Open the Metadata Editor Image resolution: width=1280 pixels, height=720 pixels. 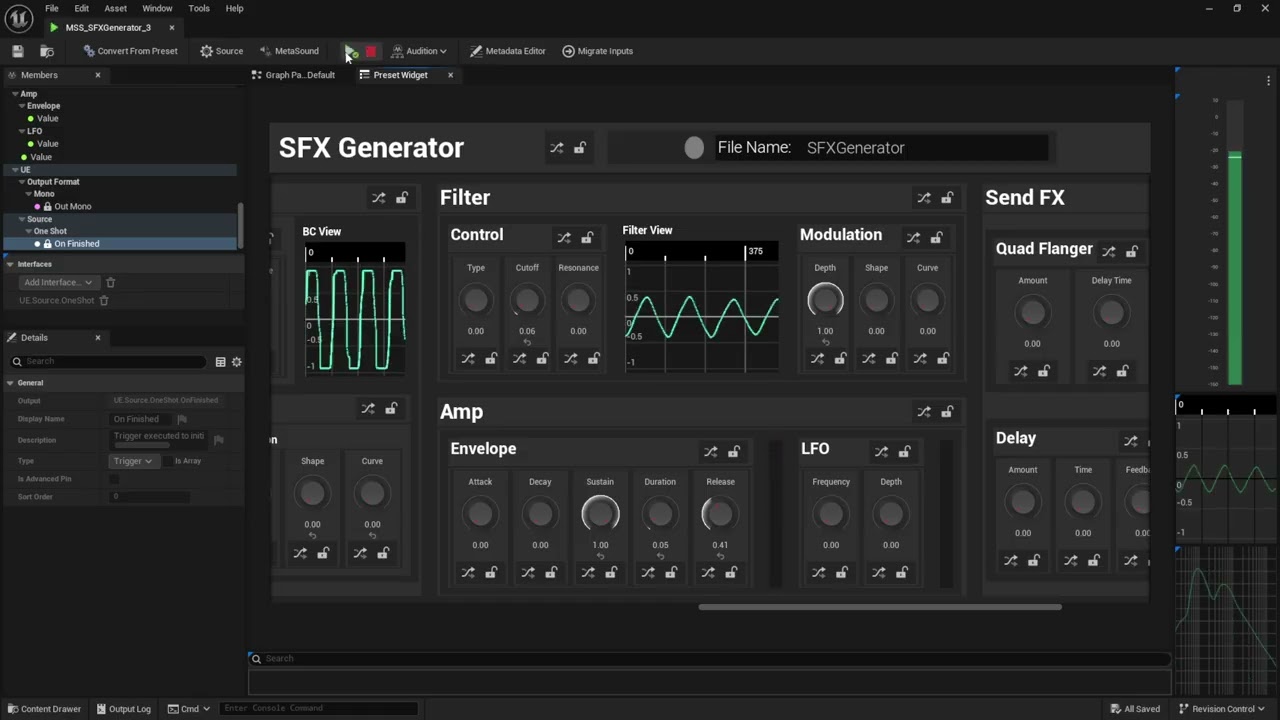click(508, 51)
